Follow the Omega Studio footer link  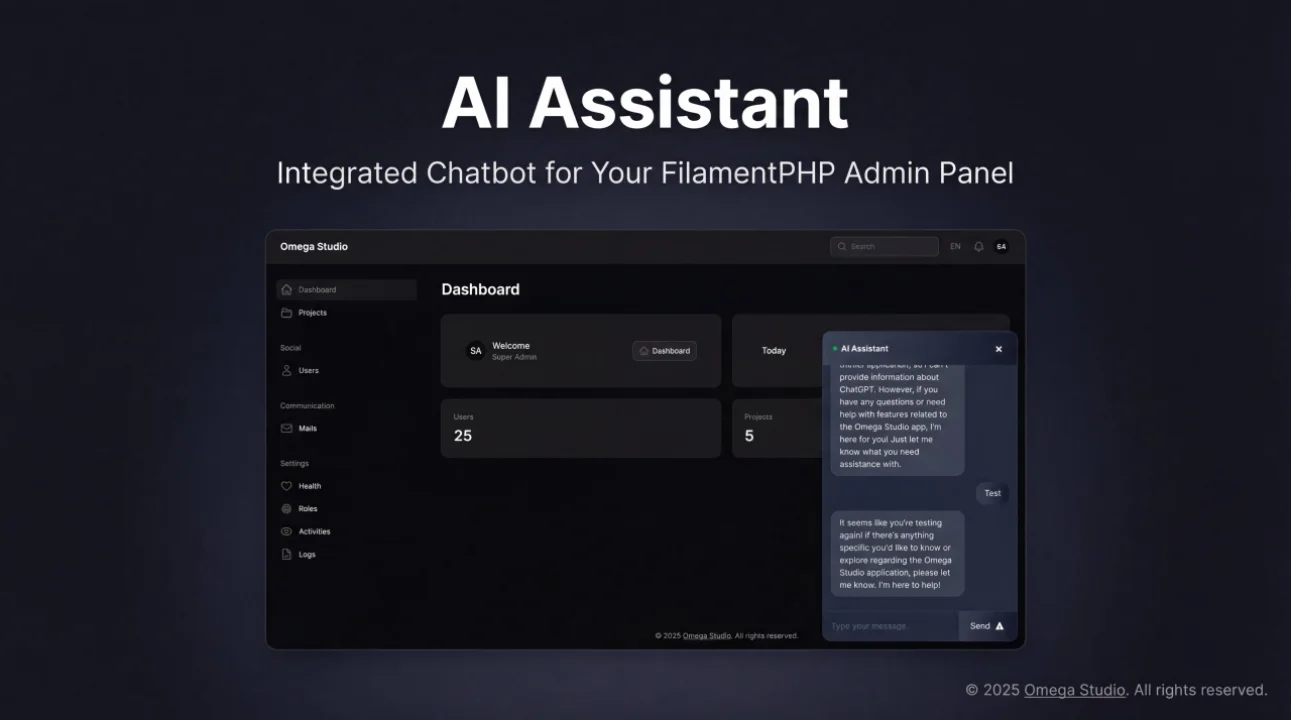(1074, 689)
